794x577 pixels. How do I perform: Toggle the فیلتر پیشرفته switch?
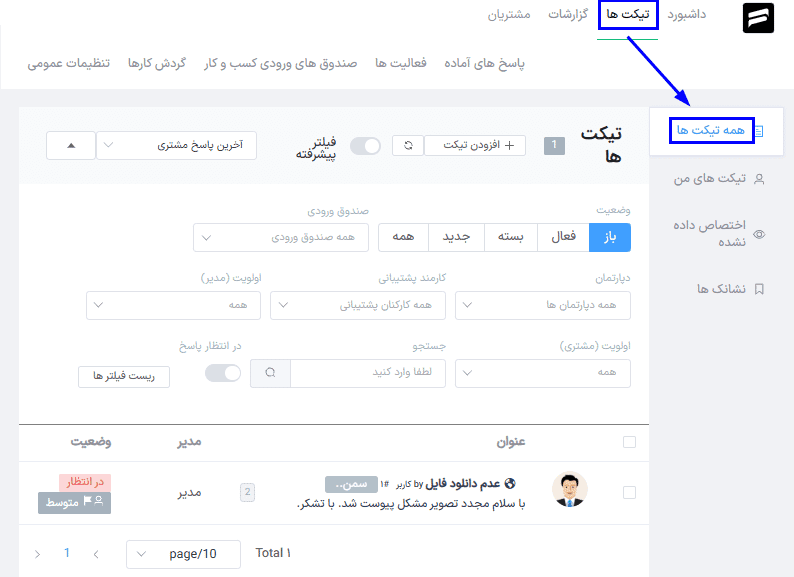[365, 146]
